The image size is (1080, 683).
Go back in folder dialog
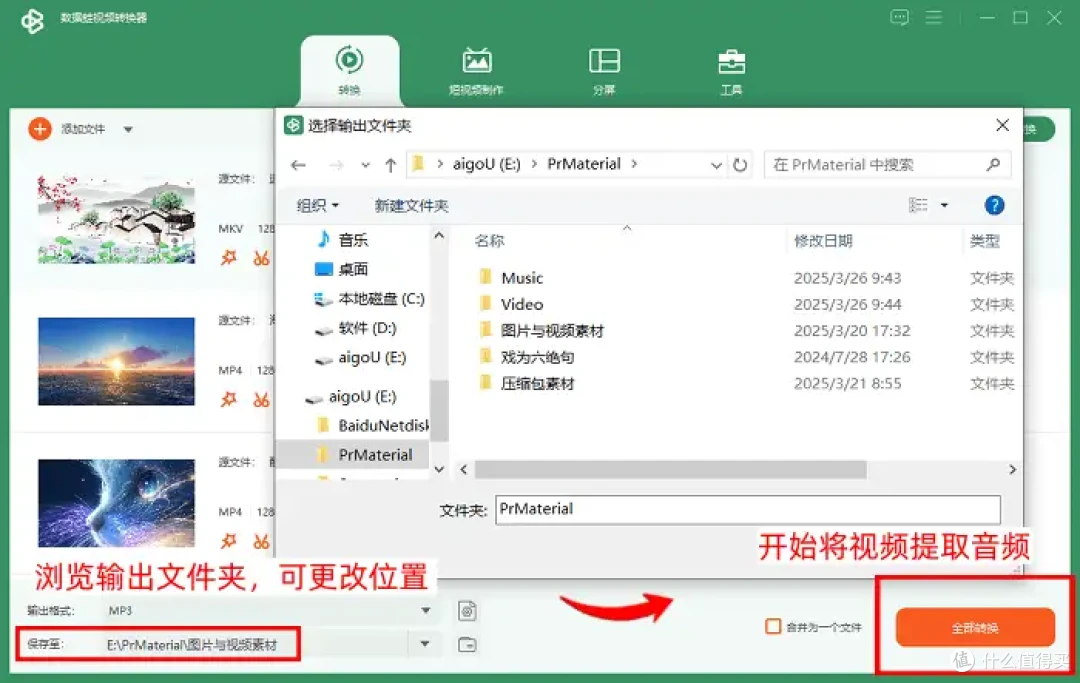click(298, 165)
